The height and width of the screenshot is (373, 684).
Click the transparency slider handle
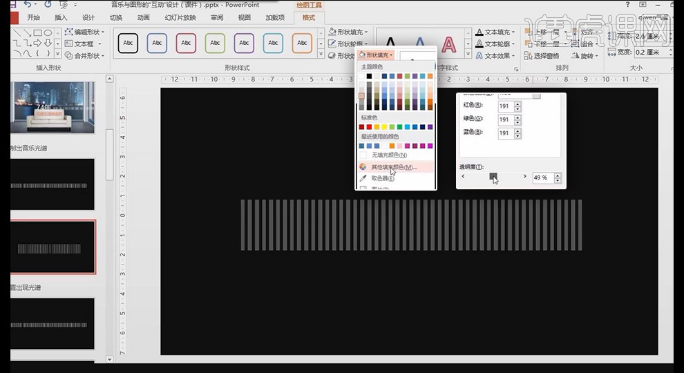click(493, 176)
